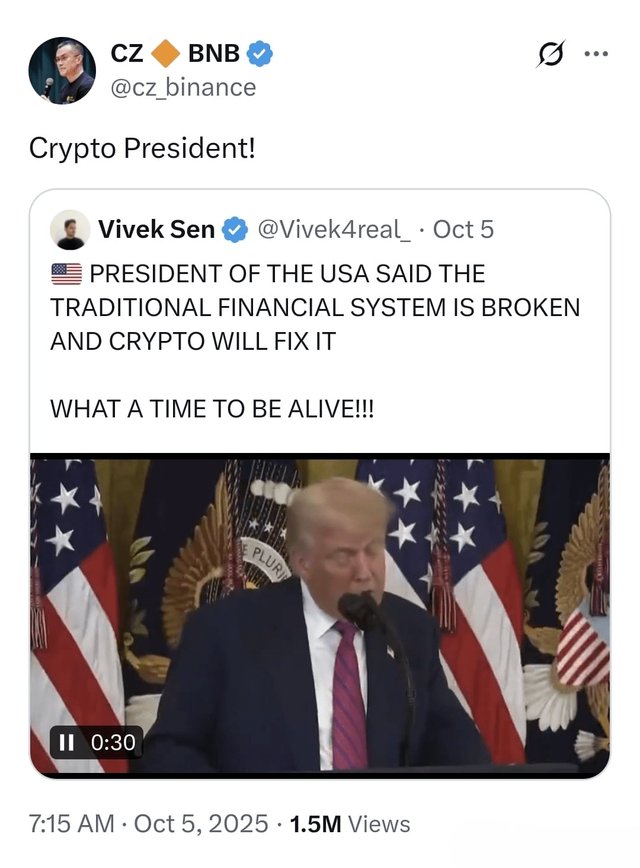Open CZ's profile picture avatar
Viewport: 640px width, 868px height.
pyautogui.click(x=62, y=70)
